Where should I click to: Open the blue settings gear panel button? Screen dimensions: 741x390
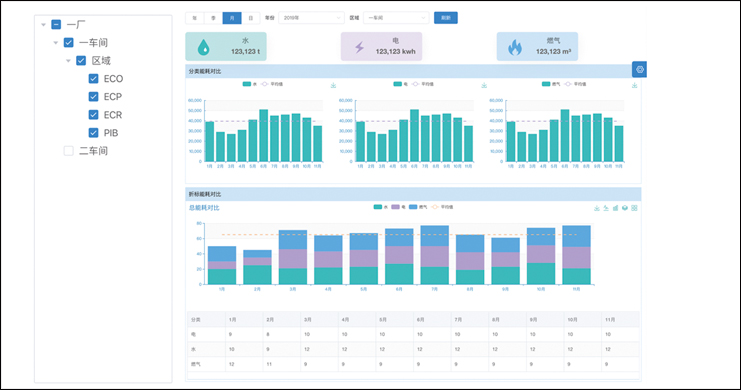[639, 69]
